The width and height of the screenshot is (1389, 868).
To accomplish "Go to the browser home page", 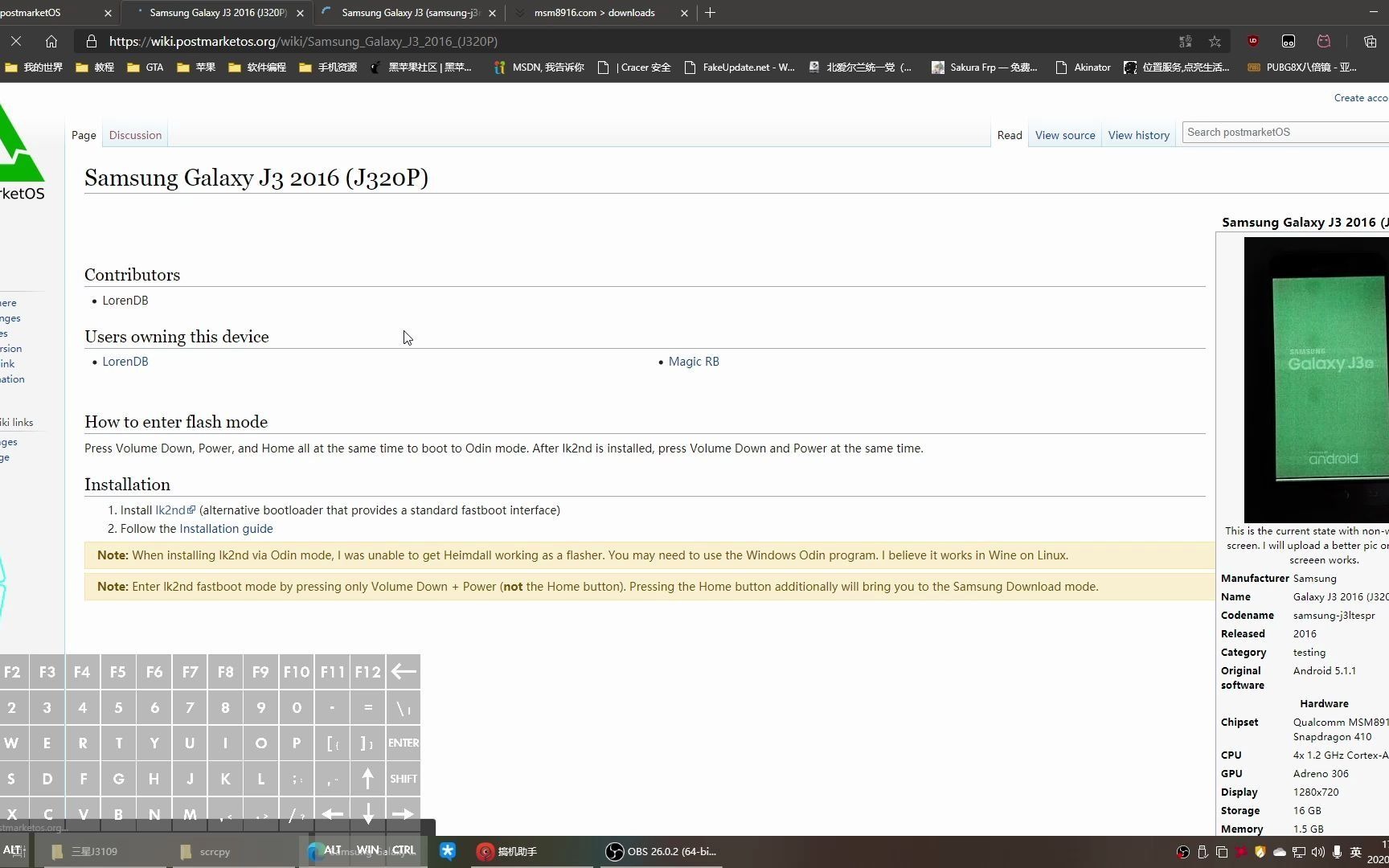I will (51, 41).
